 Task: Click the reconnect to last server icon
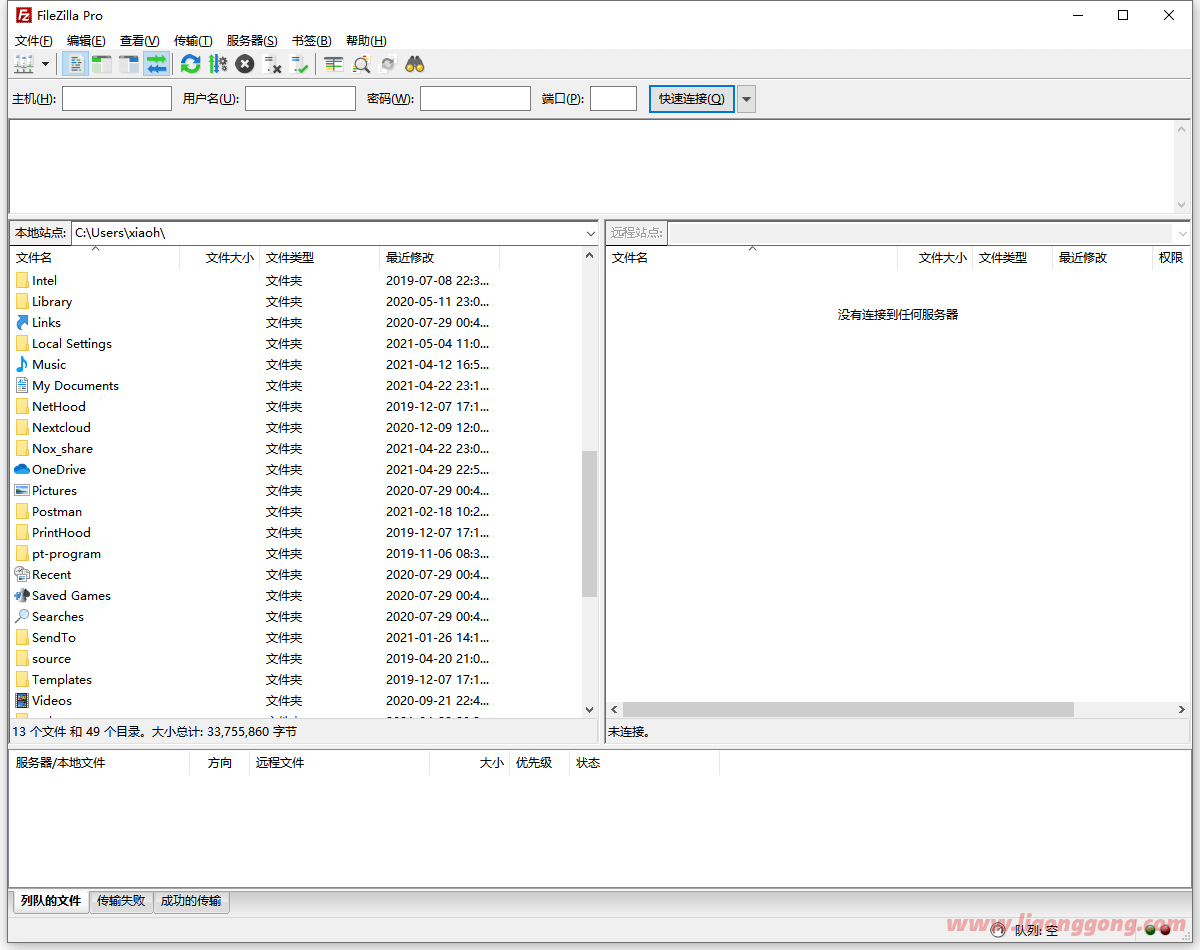coord(299,64)
